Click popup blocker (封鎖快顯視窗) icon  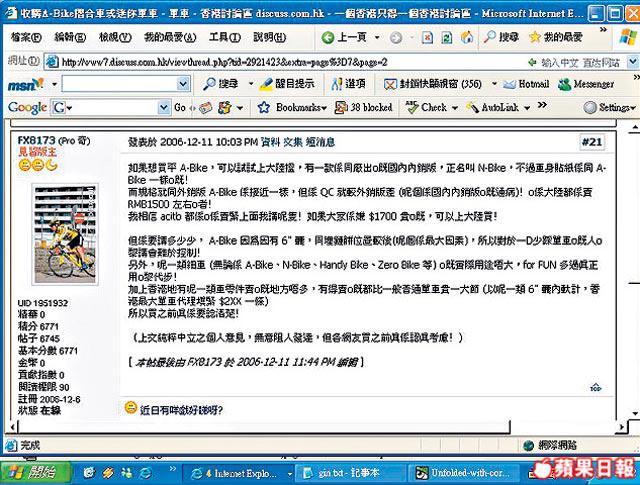click(390, 85)
